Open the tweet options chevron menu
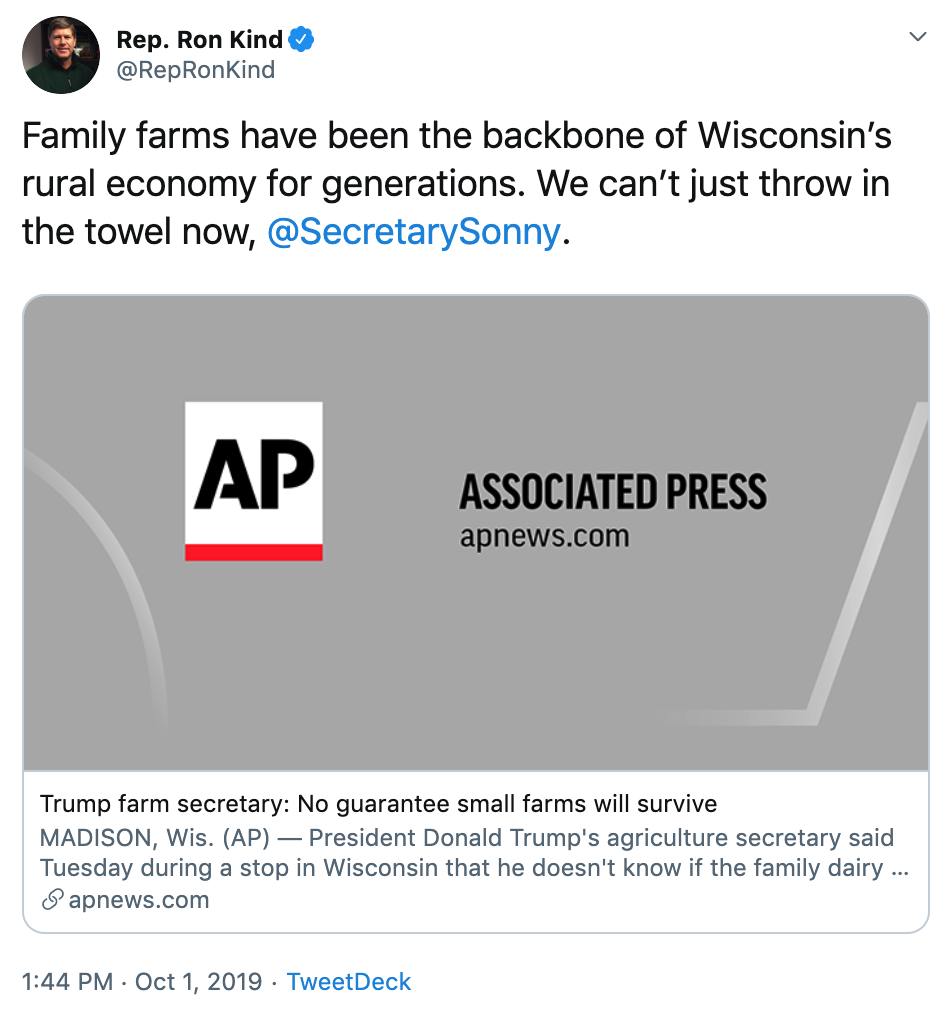952x1018 pixels. click(x=917, y=37)
